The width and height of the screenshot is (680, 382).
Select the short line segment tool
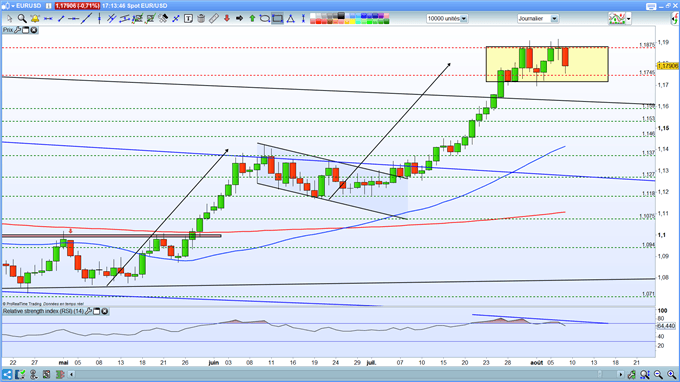(61, 19)
